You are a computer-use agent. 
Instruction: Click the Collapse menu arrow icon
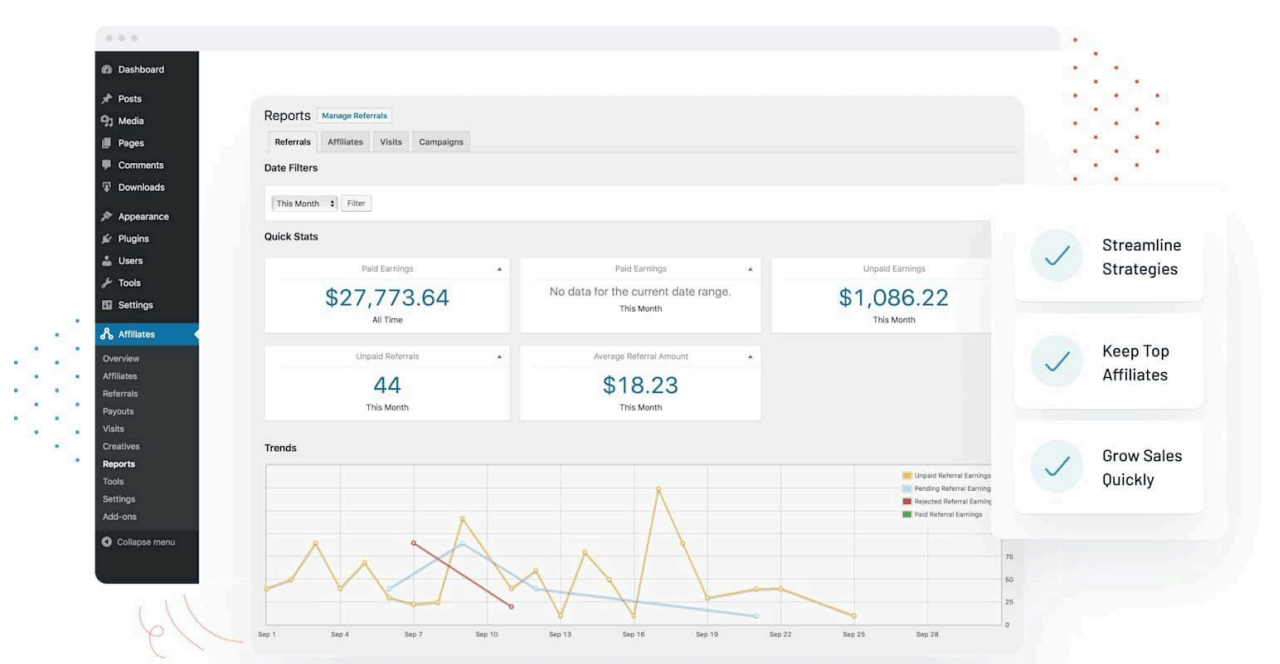click(x=107, y=542)
